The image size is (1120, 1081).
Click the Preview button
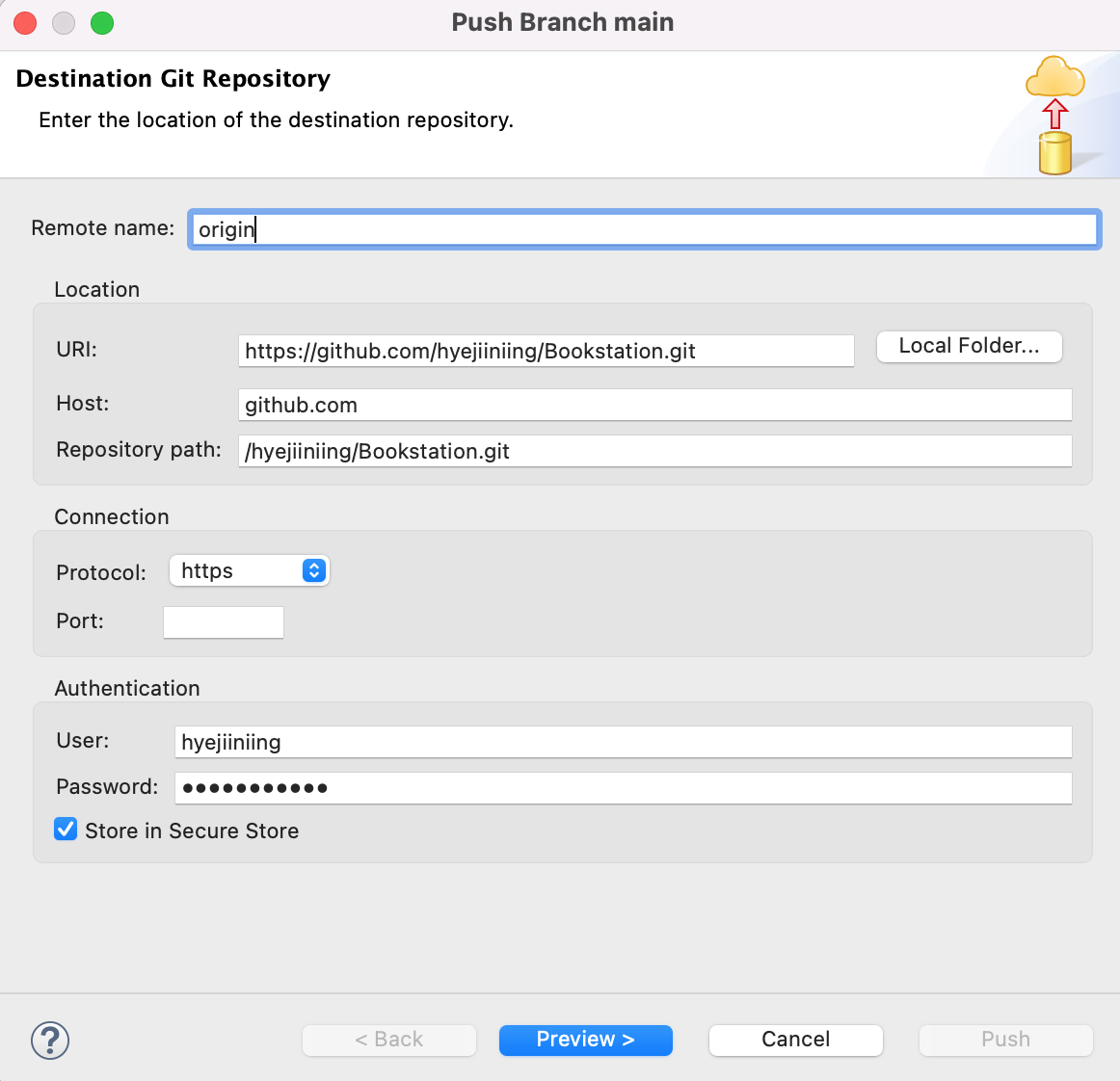coord(585,1040)
